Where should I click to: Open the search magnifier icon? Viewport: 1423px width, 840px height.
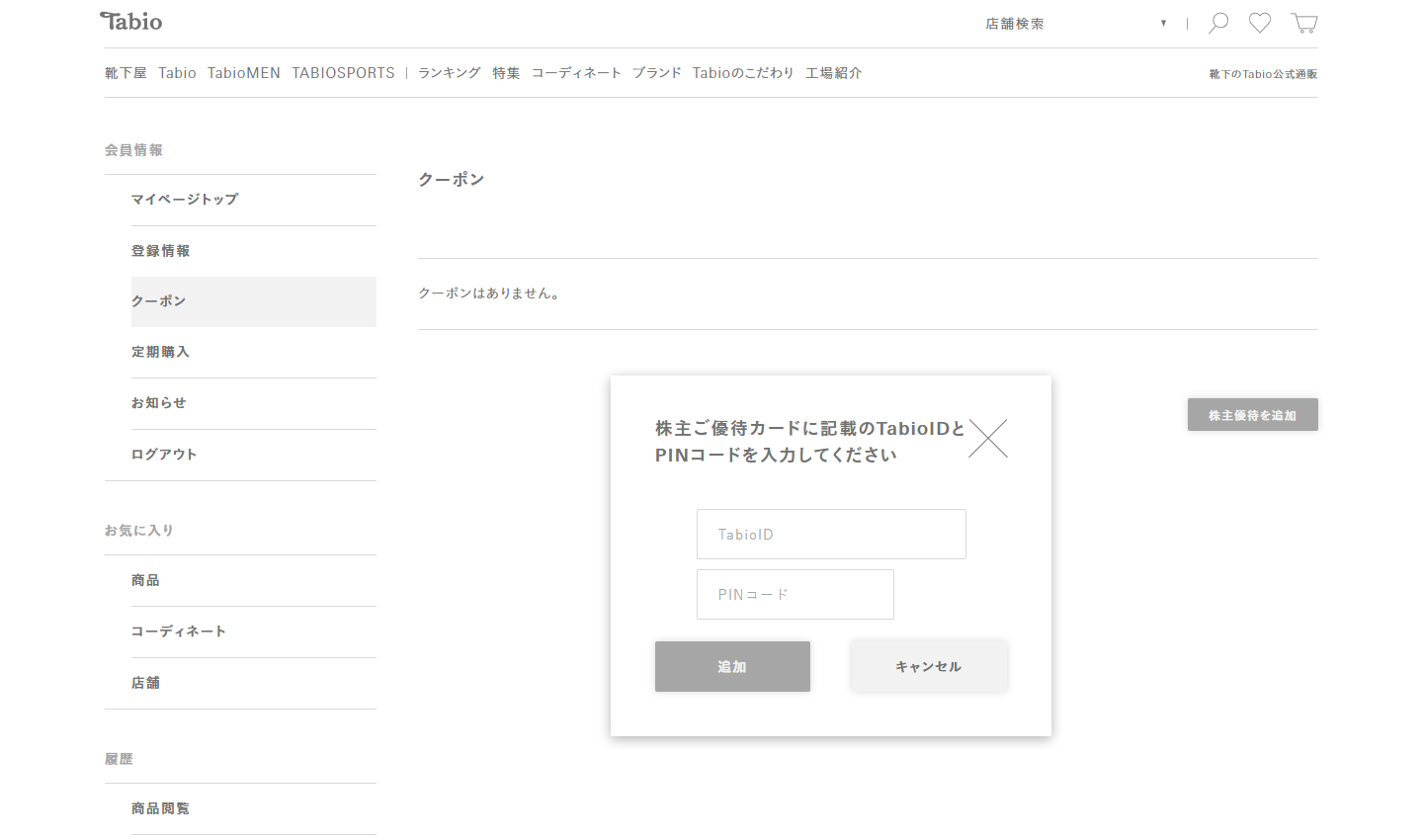1218,23
